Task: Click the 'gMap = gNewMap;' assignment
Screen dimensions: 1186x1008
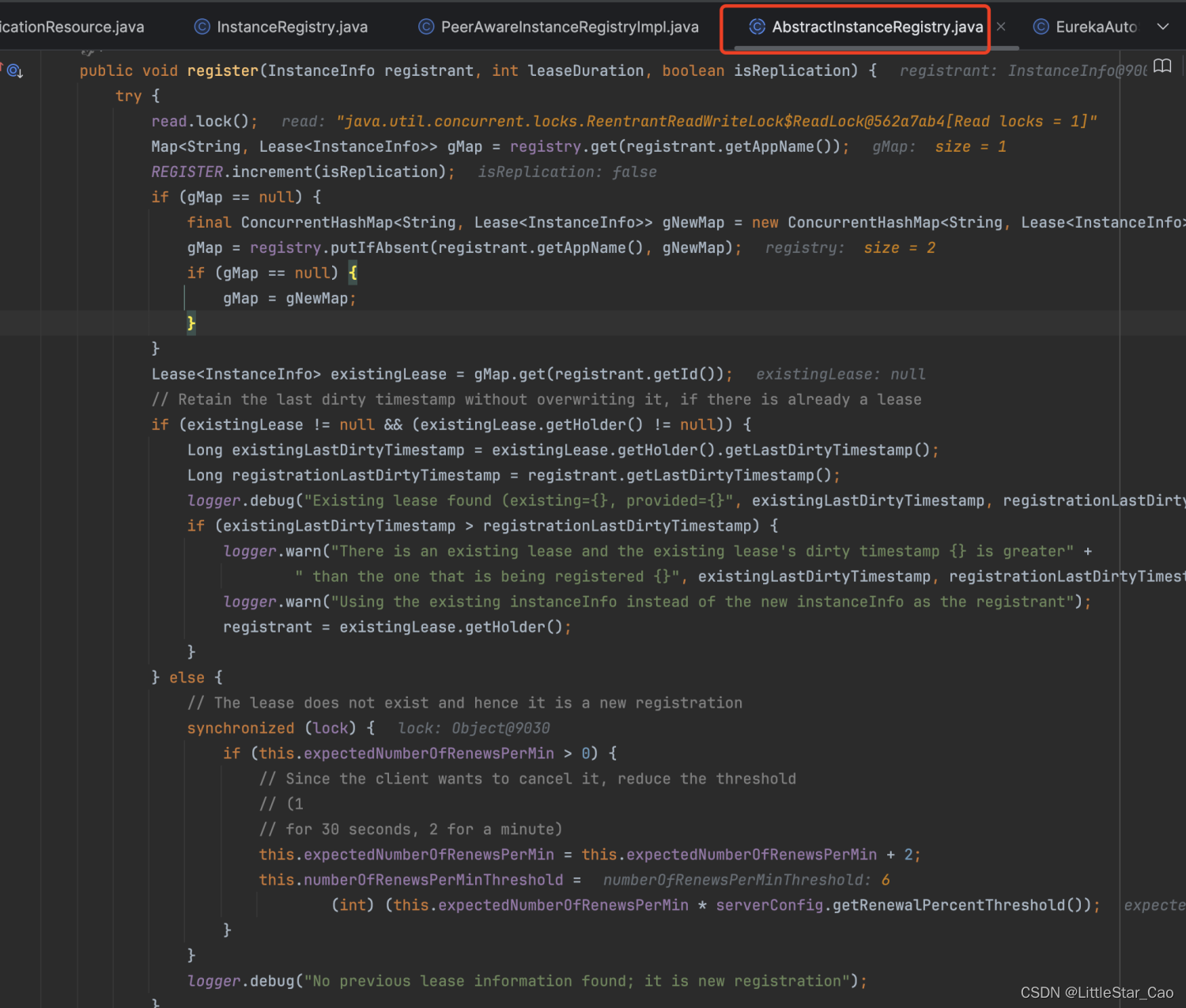Action: [x=289, y=299]
